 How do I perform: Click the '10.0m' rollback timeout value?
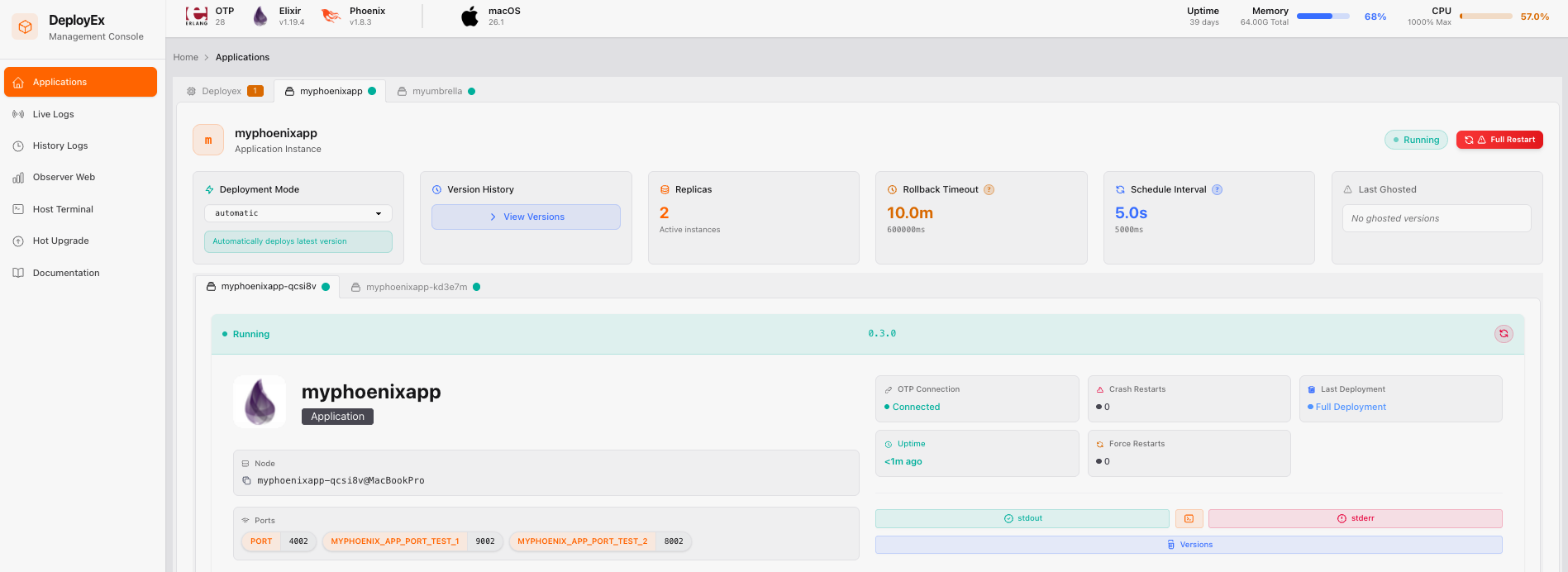[x=910, y=213]
